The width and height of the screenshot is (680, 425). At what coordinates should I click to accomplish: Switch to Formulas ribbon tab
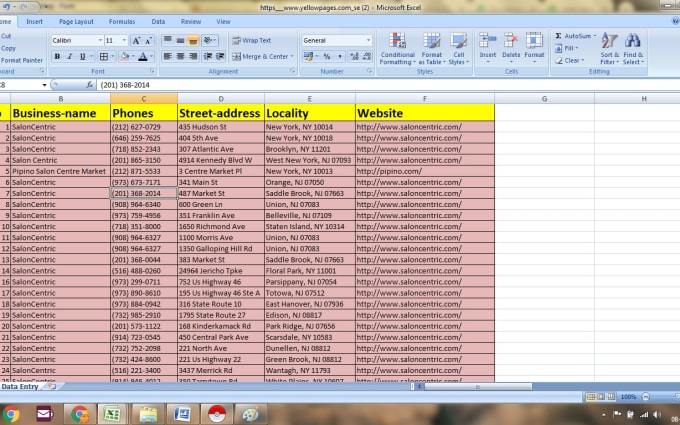tap(122, 21)
